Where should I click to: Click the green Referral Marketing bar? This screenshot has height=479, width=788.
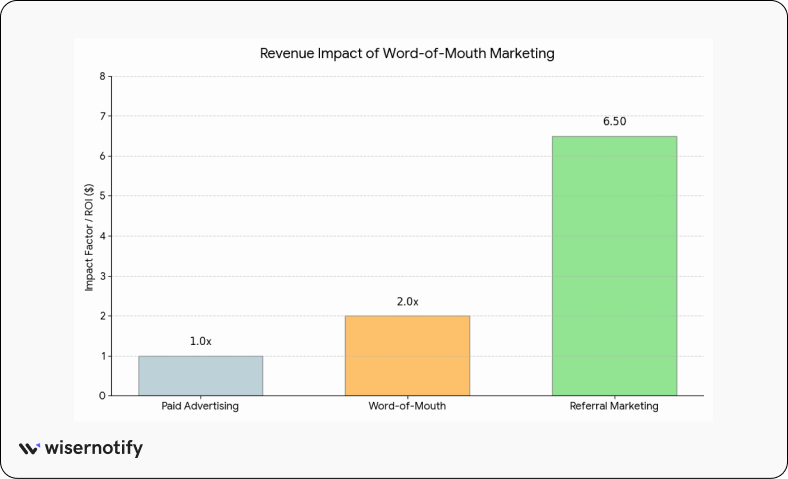[x=614, y=266]
